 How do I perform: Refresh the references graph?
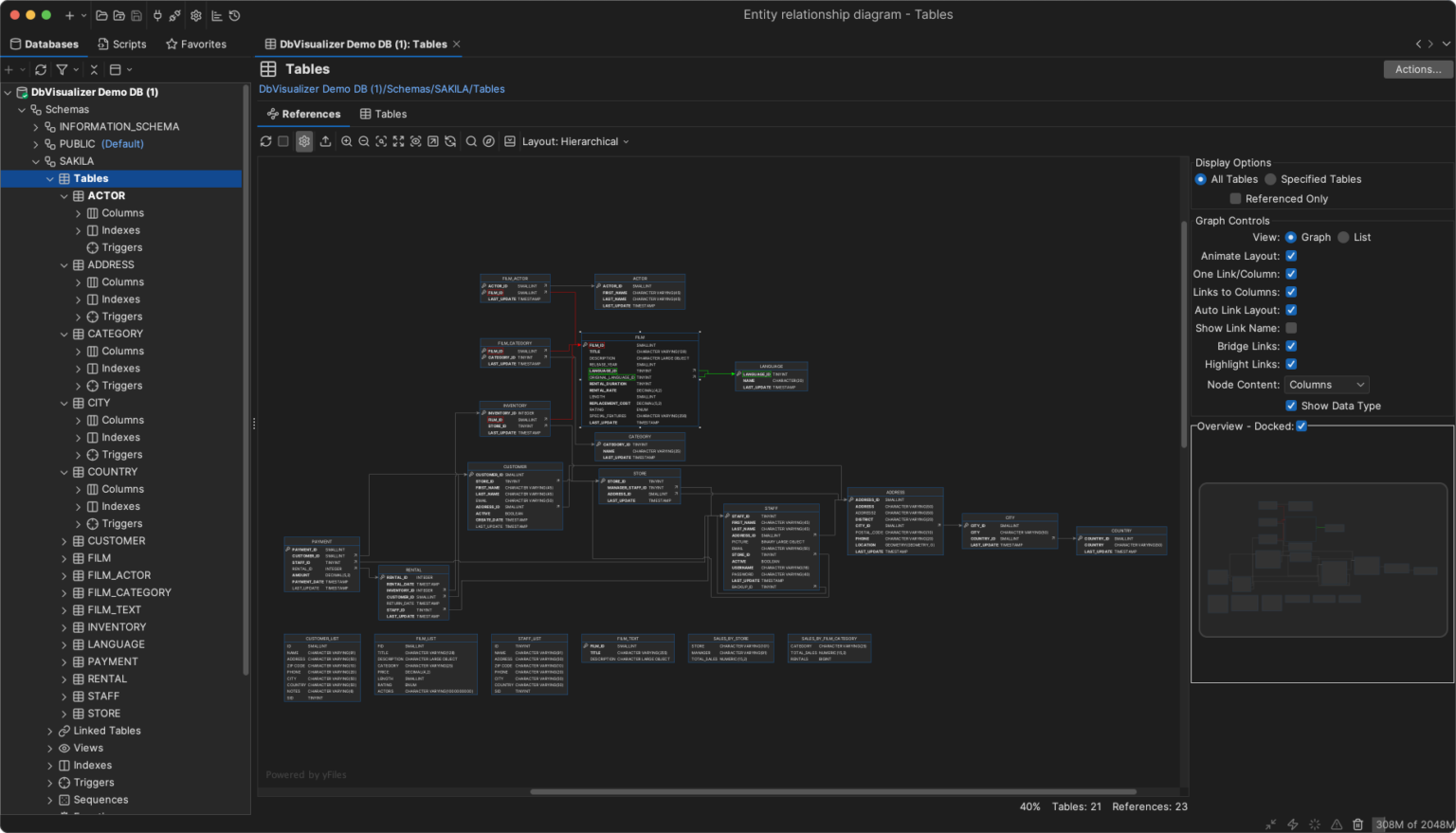pos(266,141)
